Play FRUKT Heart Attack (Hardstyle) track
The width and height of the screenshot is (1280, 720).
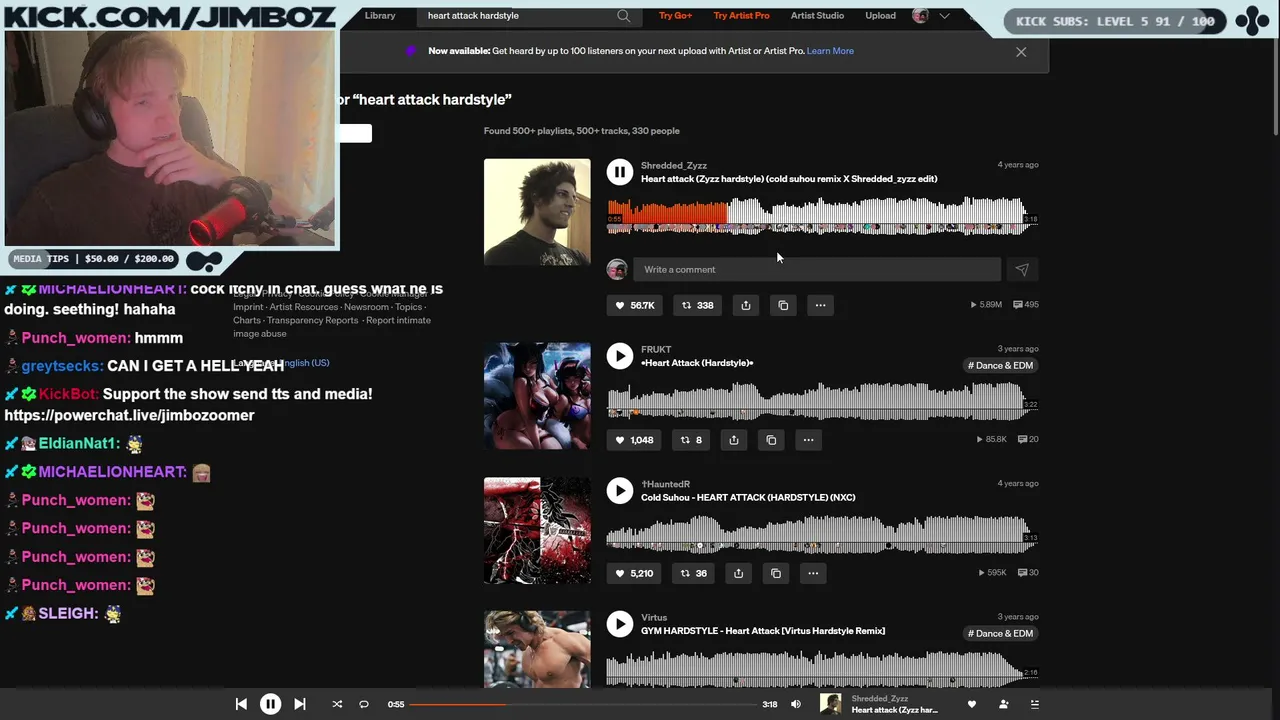620,356
